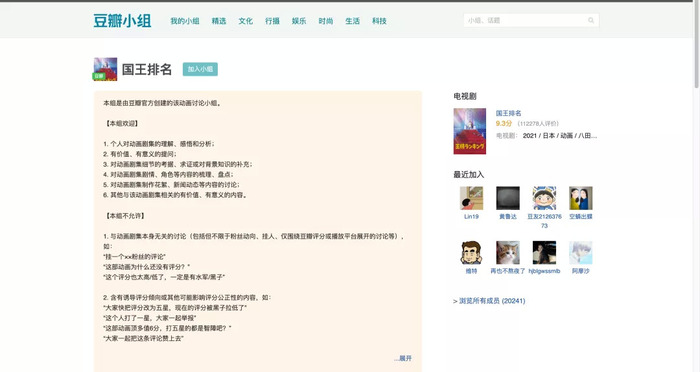Focus the 小组、话题 search field
Image resolution: width=700 pixels, height=372 pixels.
point(526,20)
